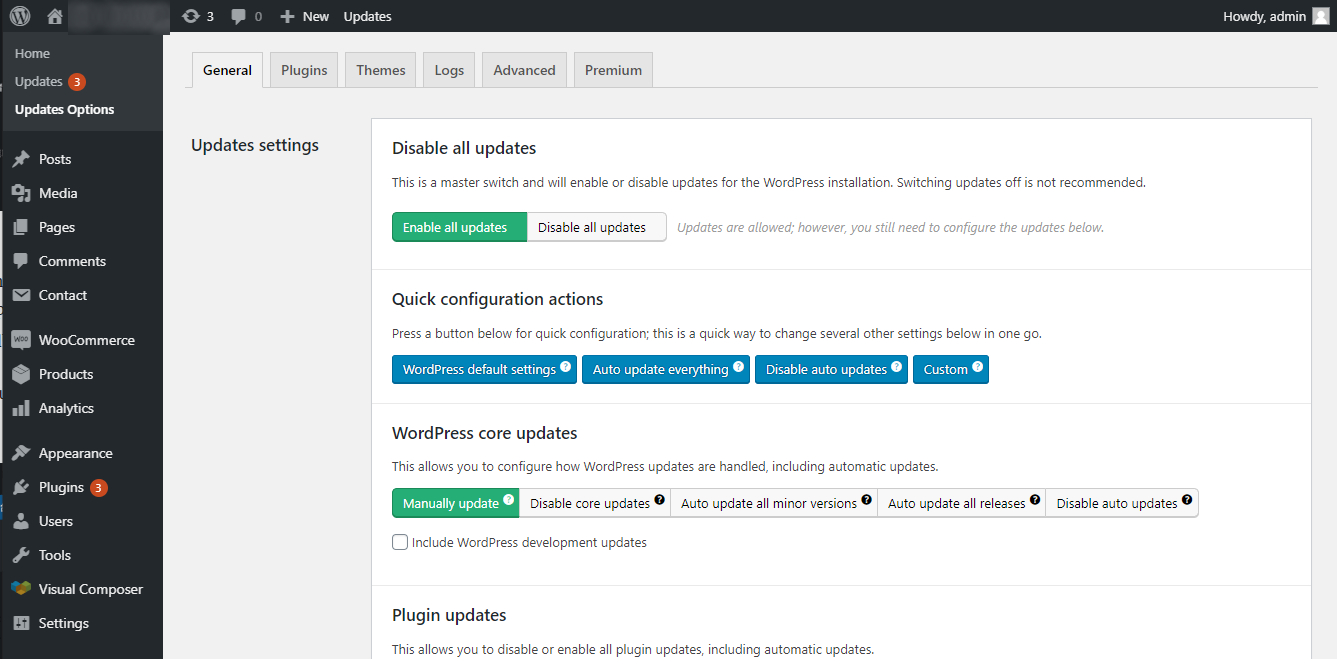
Task: Click the updates refresh icon in admin bar
Action: point(191,16)
